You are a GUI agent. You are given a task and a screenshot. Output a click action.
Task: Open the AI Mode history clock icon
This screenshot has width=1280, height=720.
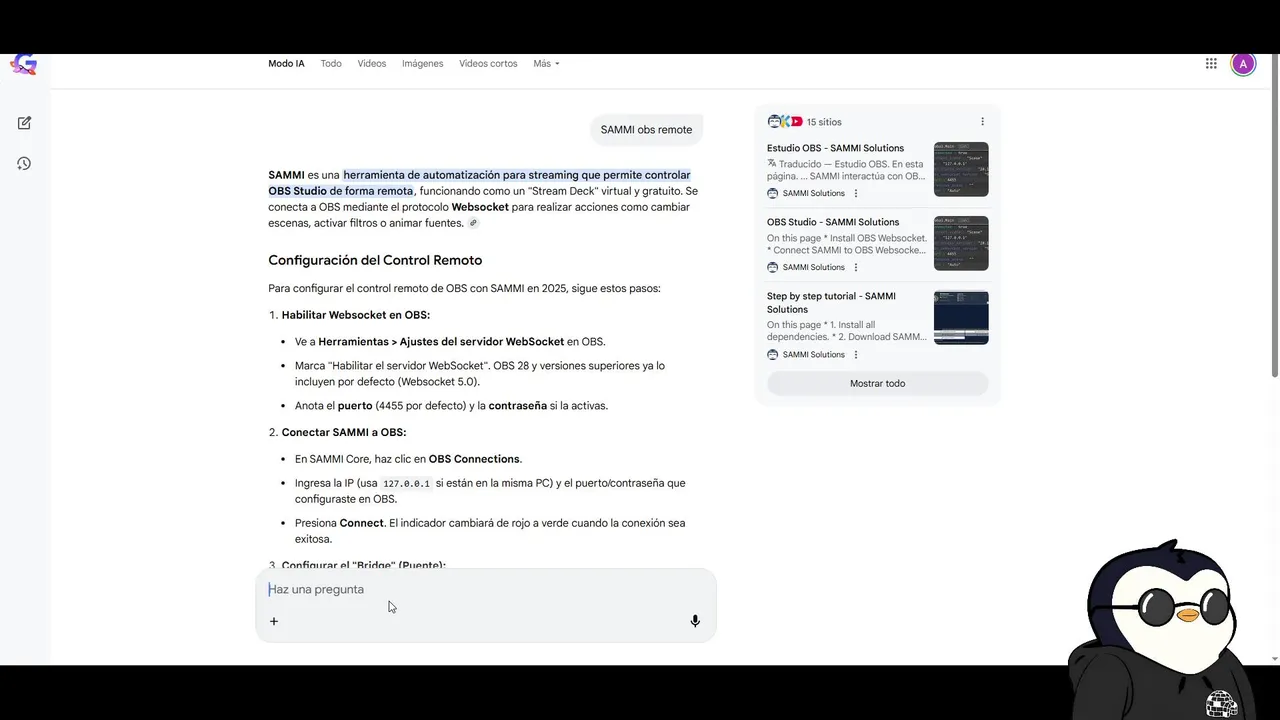(24, 163)
